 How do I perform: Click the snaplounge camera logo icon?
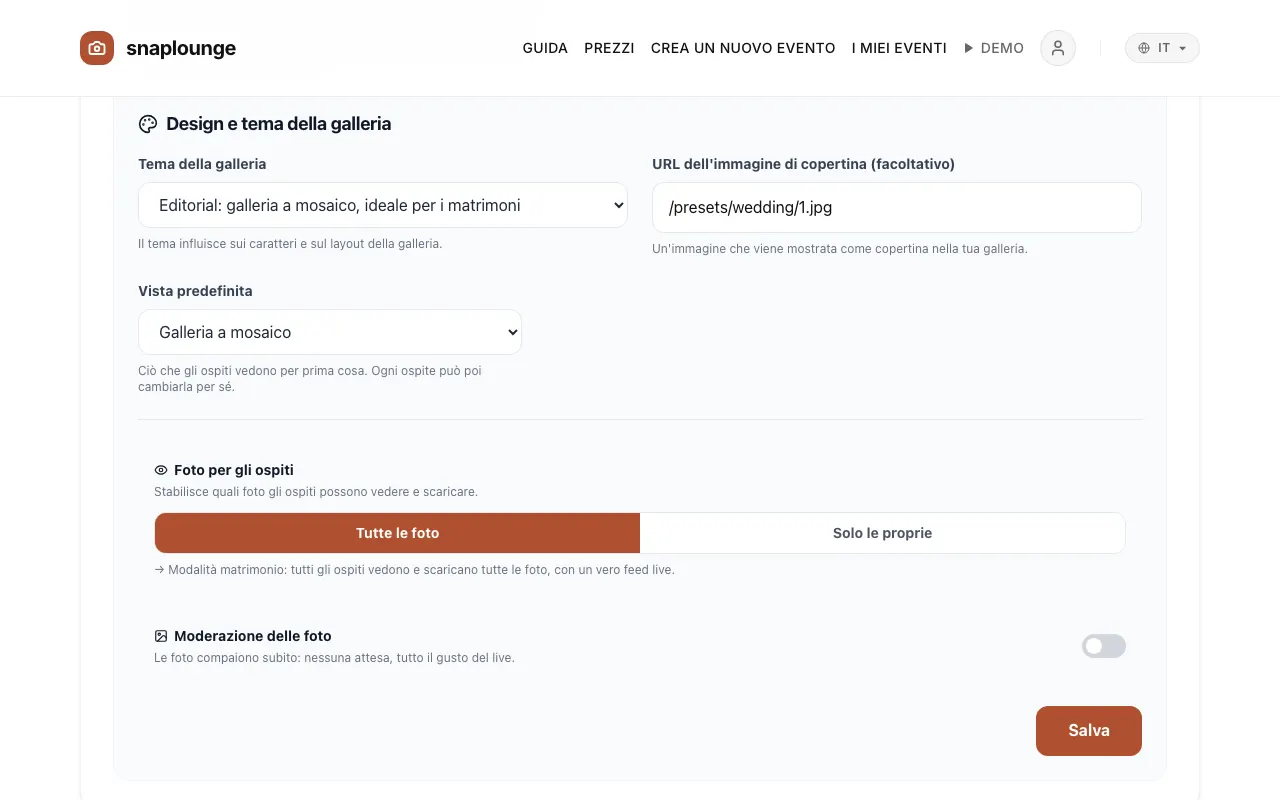(97, 48)
